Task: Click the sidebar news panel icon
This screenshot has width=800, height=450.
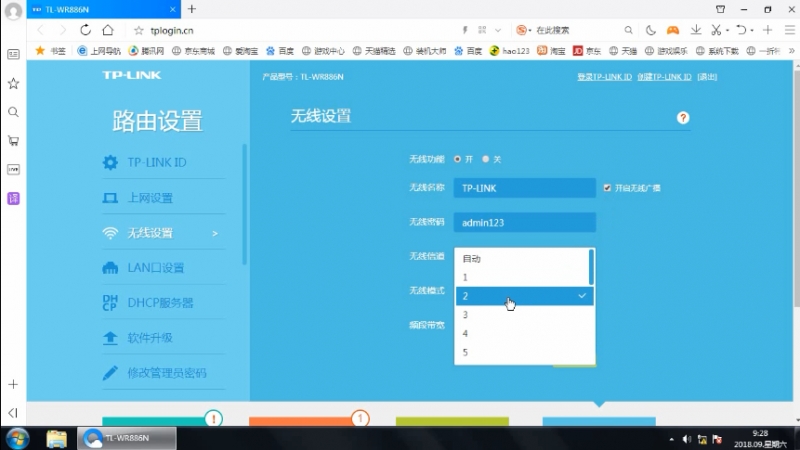Action: click(13, 54)
